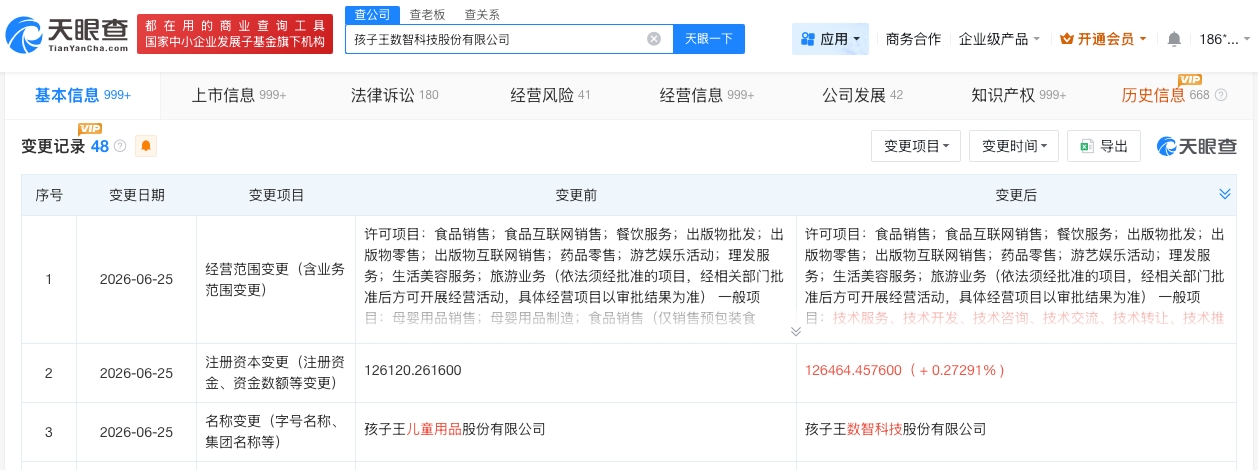1258x470 pixels.
Task: Switch to the 上市信息 tab
Action: point(239,95)
